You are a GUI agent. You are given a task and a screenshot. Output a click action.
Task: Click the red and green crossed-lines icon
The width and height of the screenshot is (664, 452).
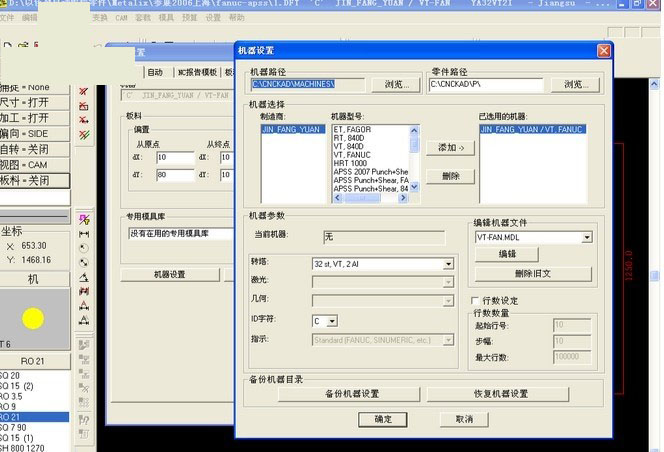[x=84, y=135]
